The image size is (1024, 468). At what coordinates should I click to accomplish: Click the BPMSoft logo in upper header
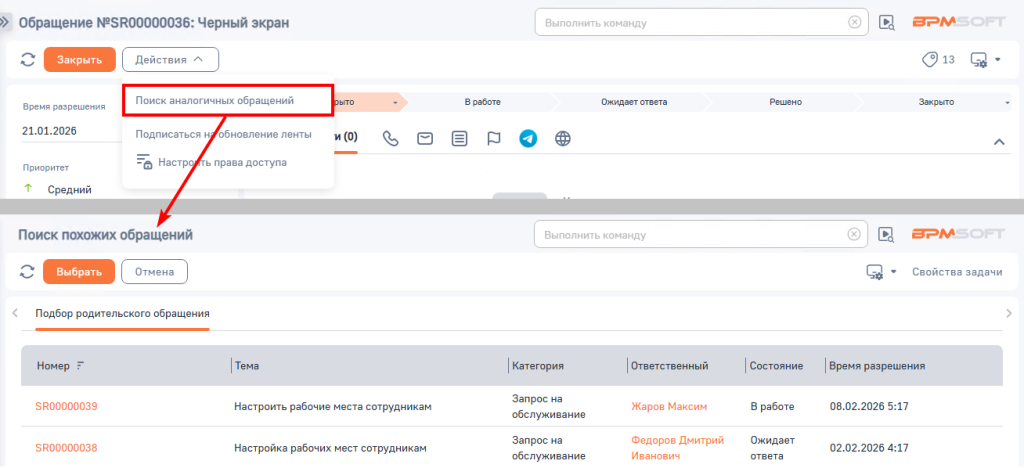coord(959,22)
